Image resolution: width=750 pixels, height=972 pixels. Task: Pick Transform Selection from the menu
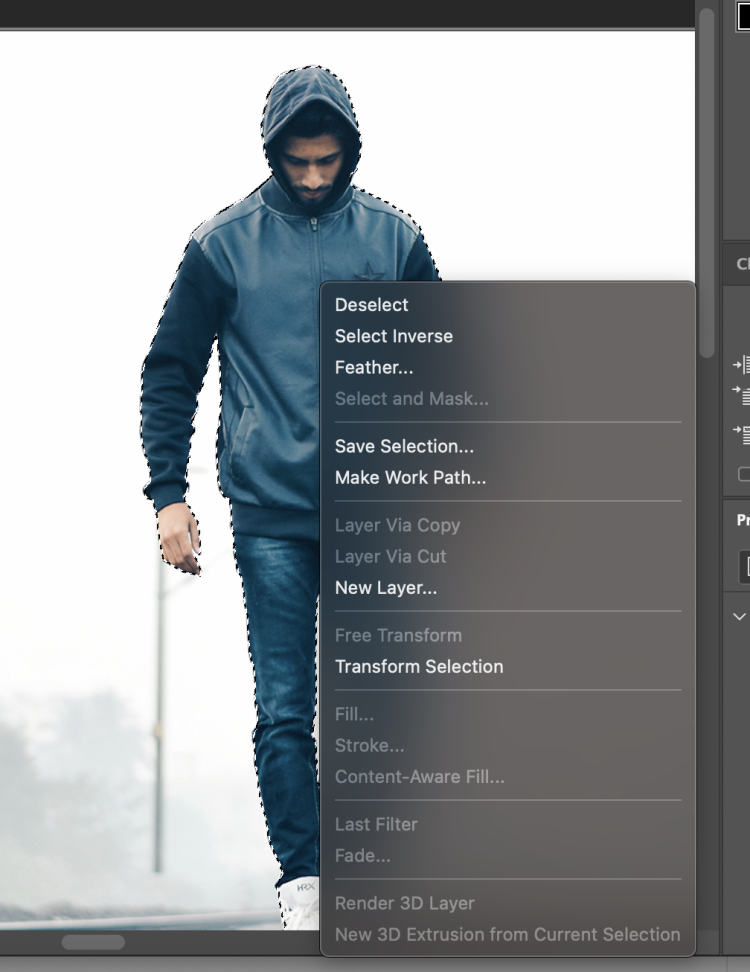coord(419,666)
